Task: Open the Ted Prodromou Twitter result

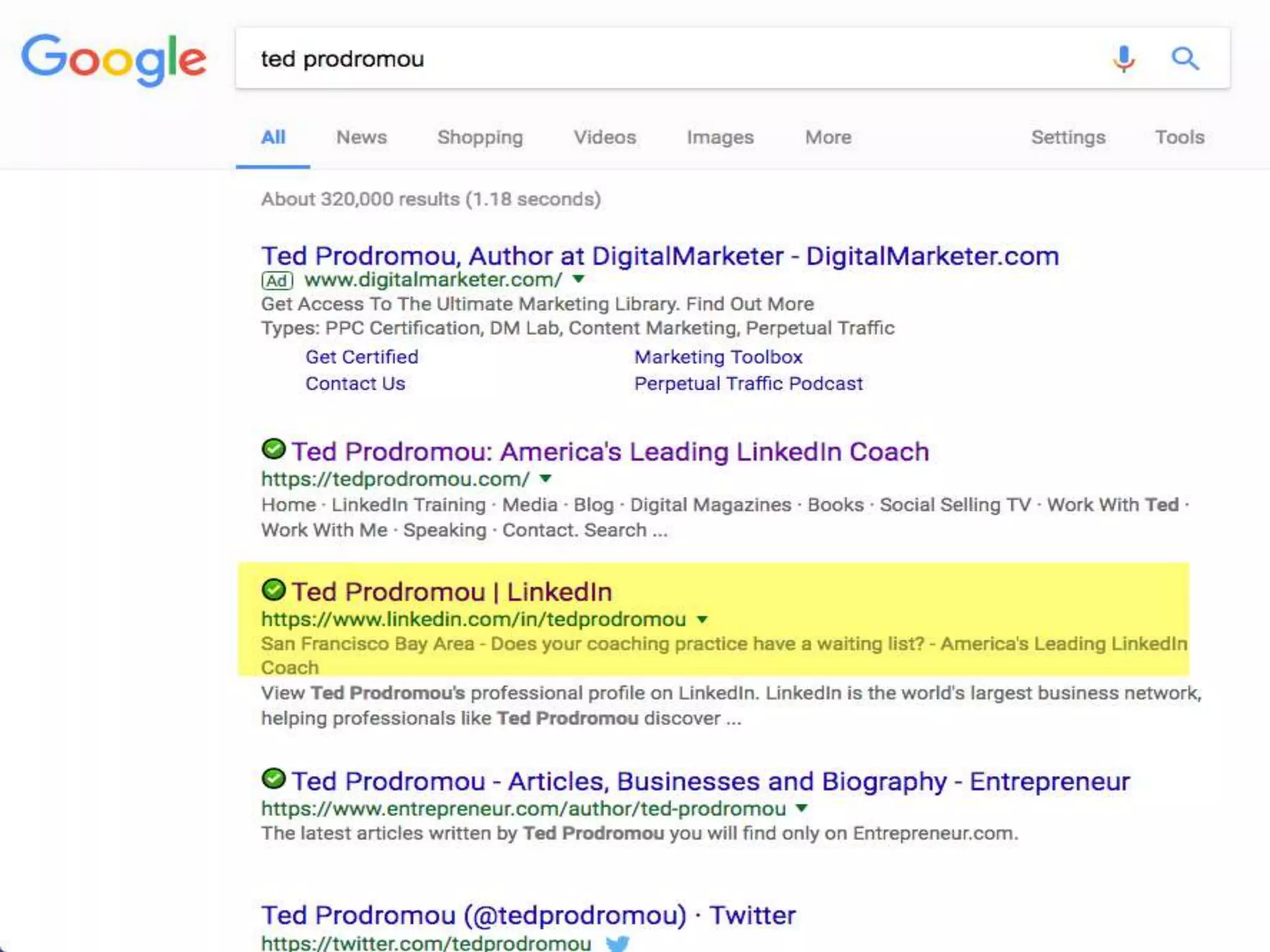Action: click(528, 915)
